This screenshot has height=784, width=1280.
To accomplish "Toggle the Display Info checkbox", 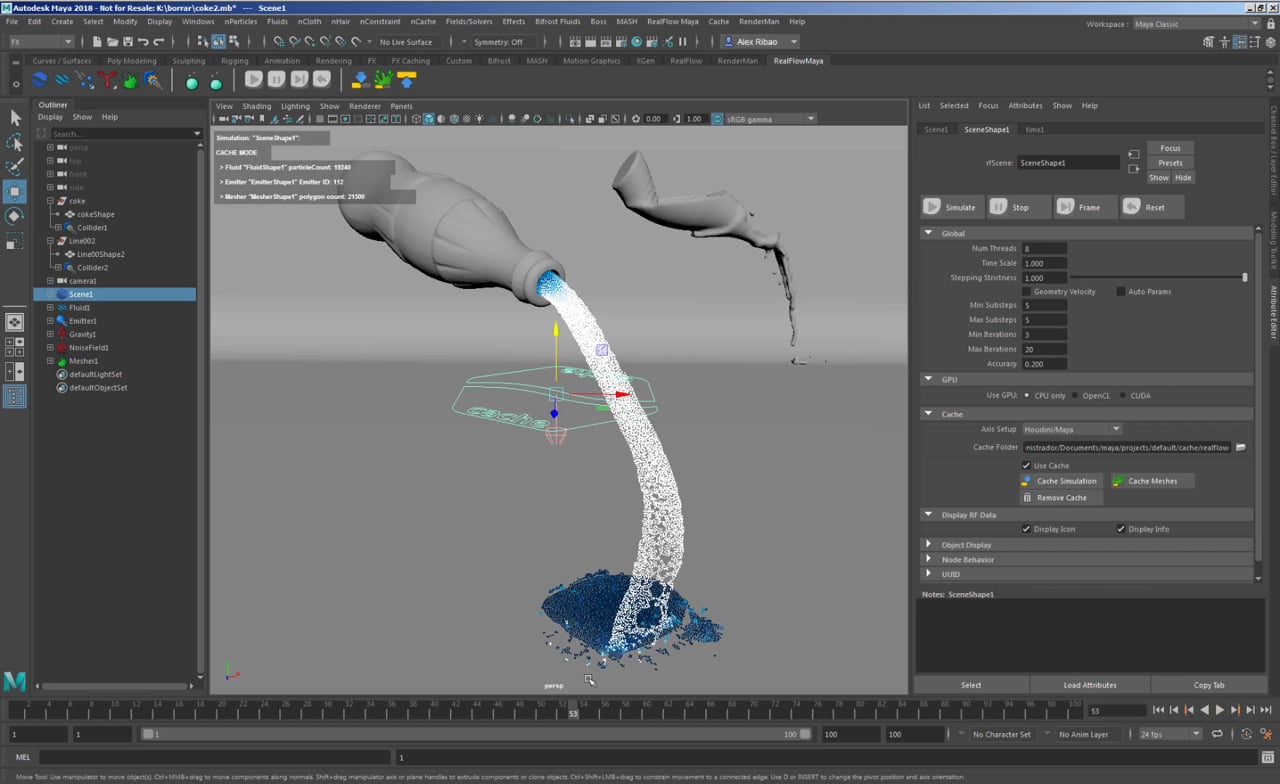I will point(1121,529).
